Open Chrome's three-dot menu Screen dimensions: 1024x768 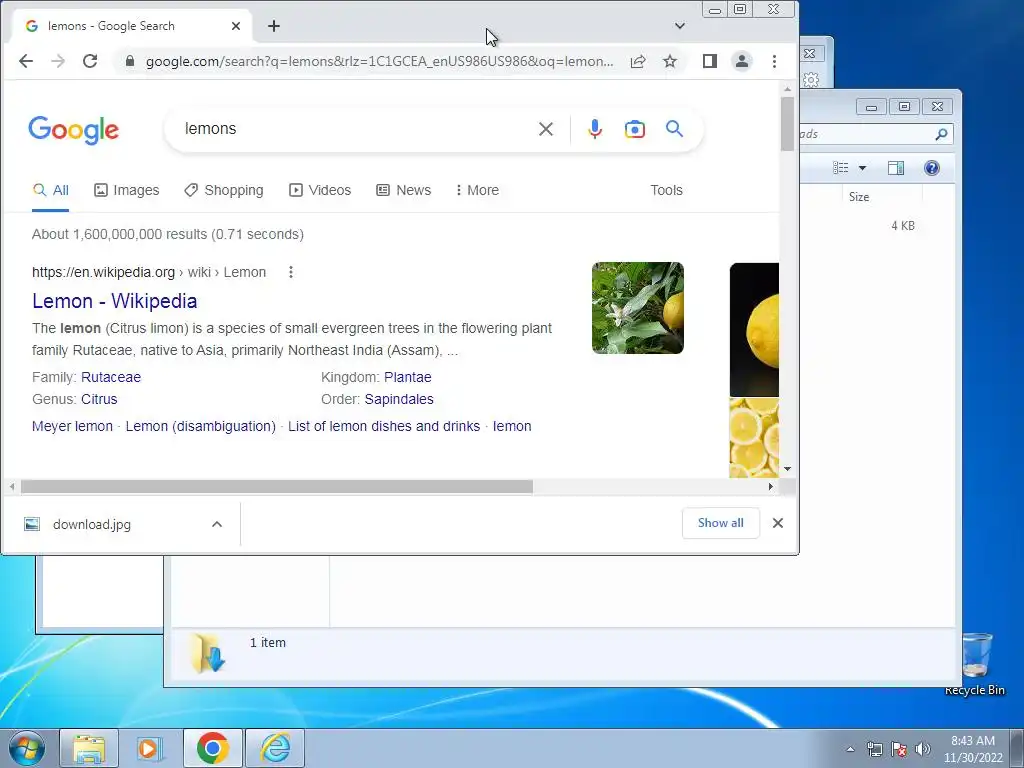click(x=775, y=61)
